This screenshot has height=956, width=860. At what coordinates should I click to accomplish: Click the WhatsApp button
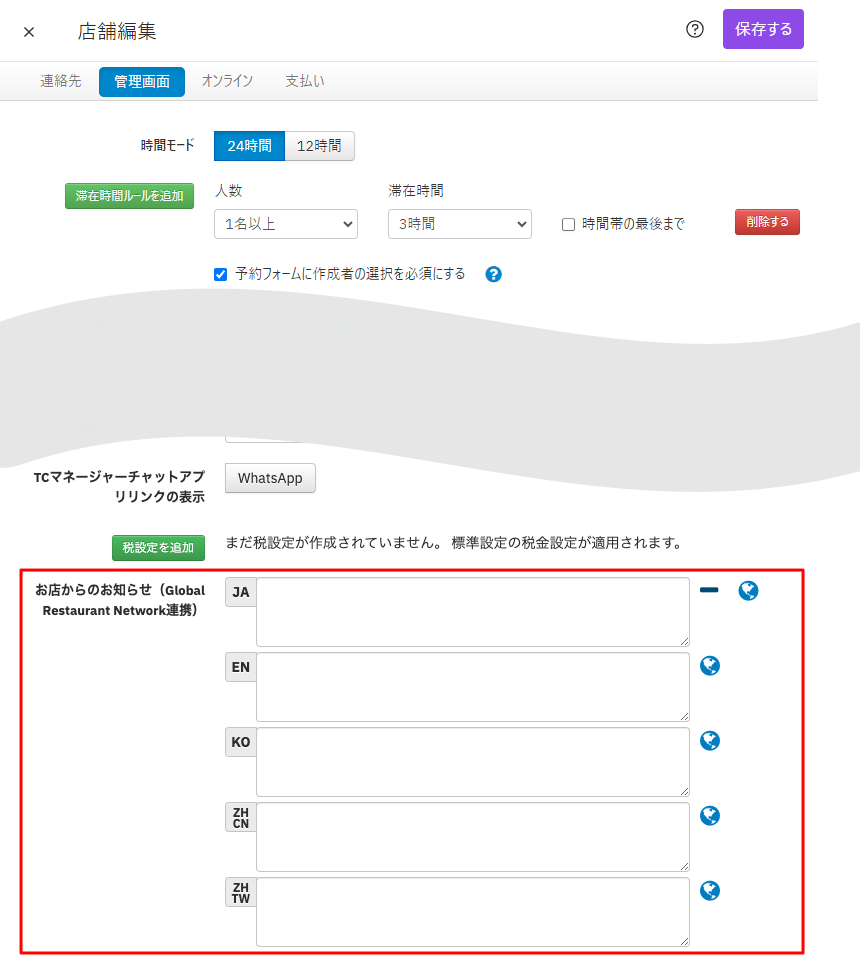point(270,478)
